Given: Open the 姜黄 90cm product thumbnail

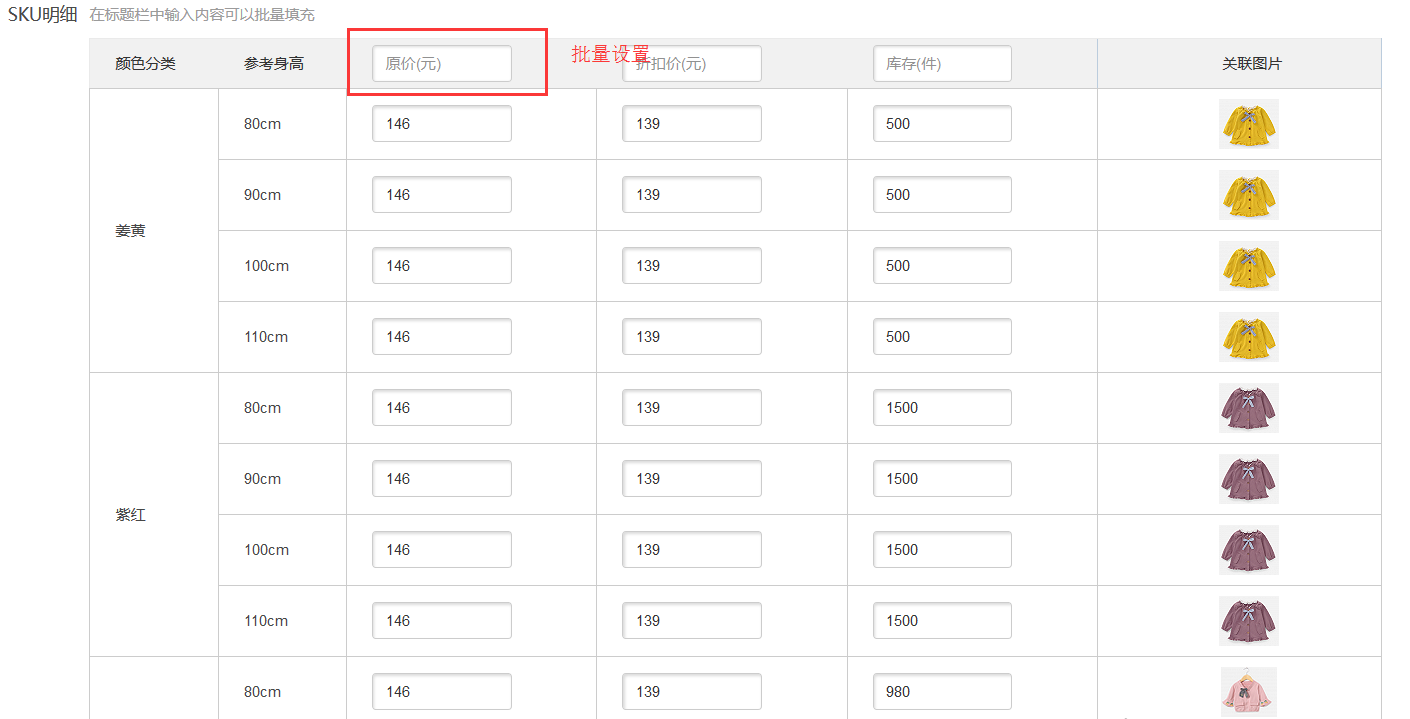Looking at the screenshot, I should click(1248, 195).
